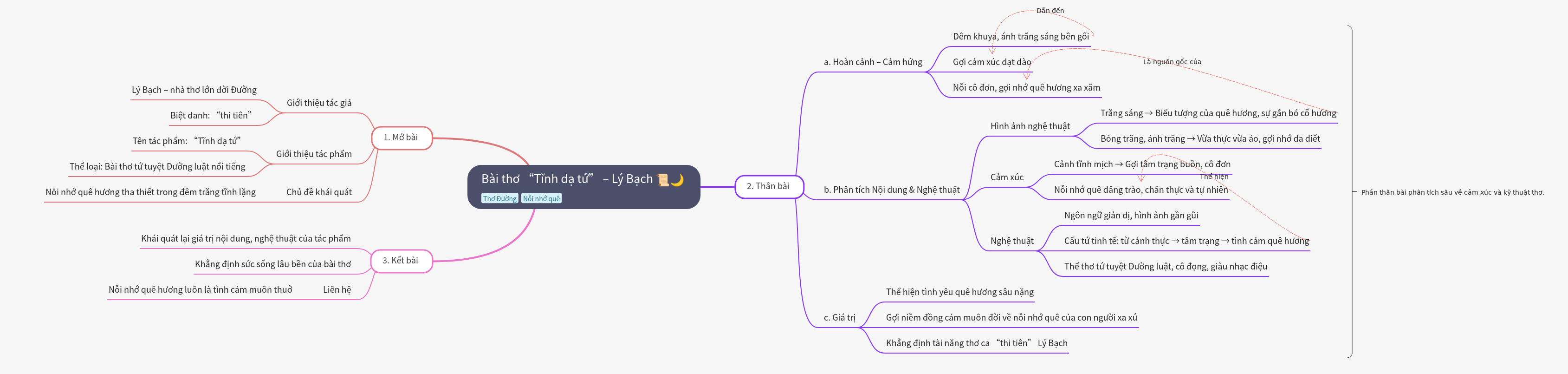
Task: Select the "2. Thân bài" branch node
Action: click(768, 186)
